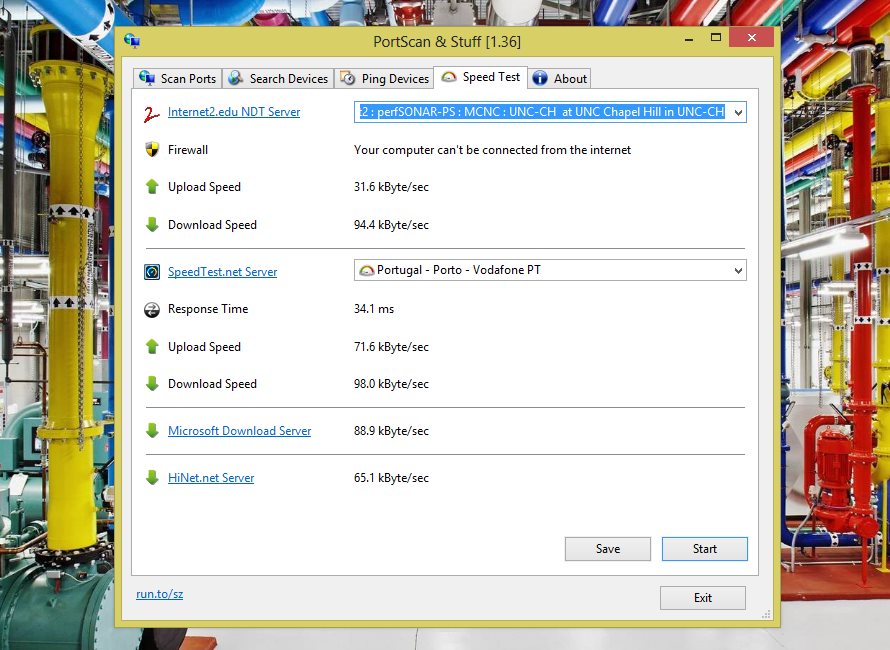Click the Firewall shield icon
Image resolution: width=890 pixels, height=650 pixels.
coord(152,149)
